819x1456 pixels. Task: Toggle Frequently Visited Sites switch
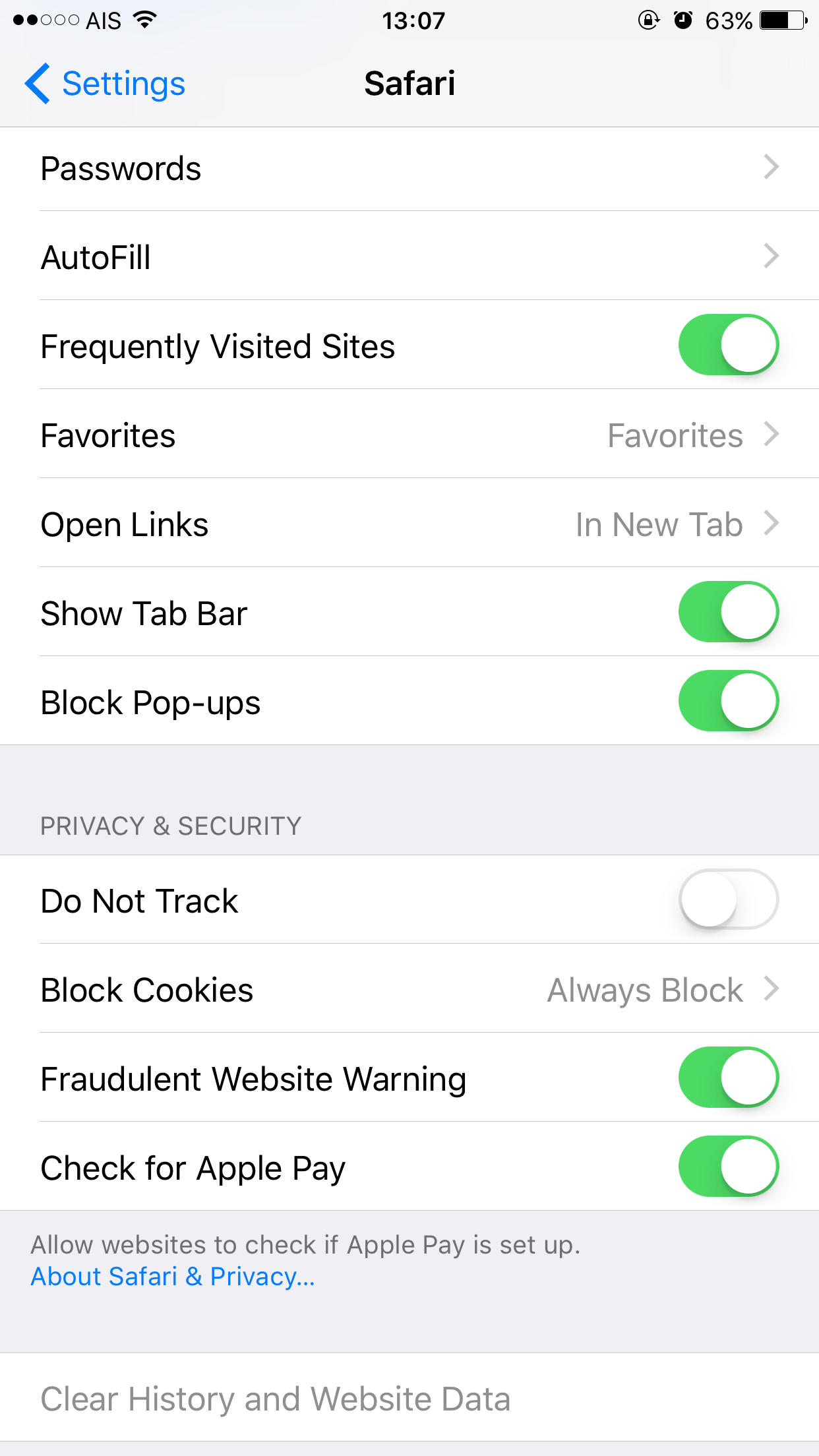click(x=729, y=345)
